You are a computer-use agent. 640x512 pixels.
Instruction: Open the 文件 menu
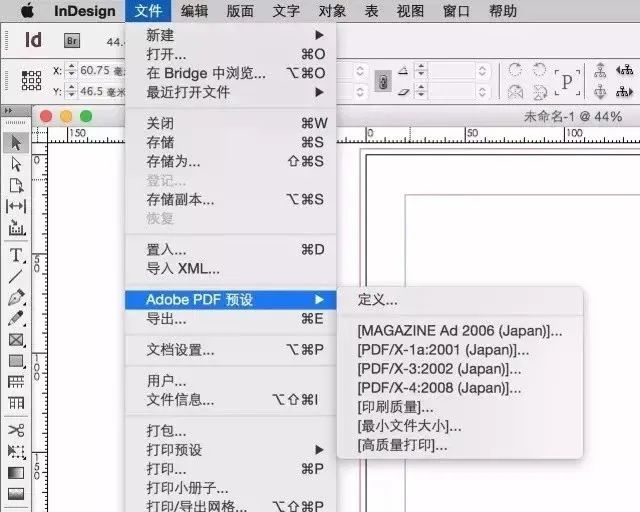[148, 11]
